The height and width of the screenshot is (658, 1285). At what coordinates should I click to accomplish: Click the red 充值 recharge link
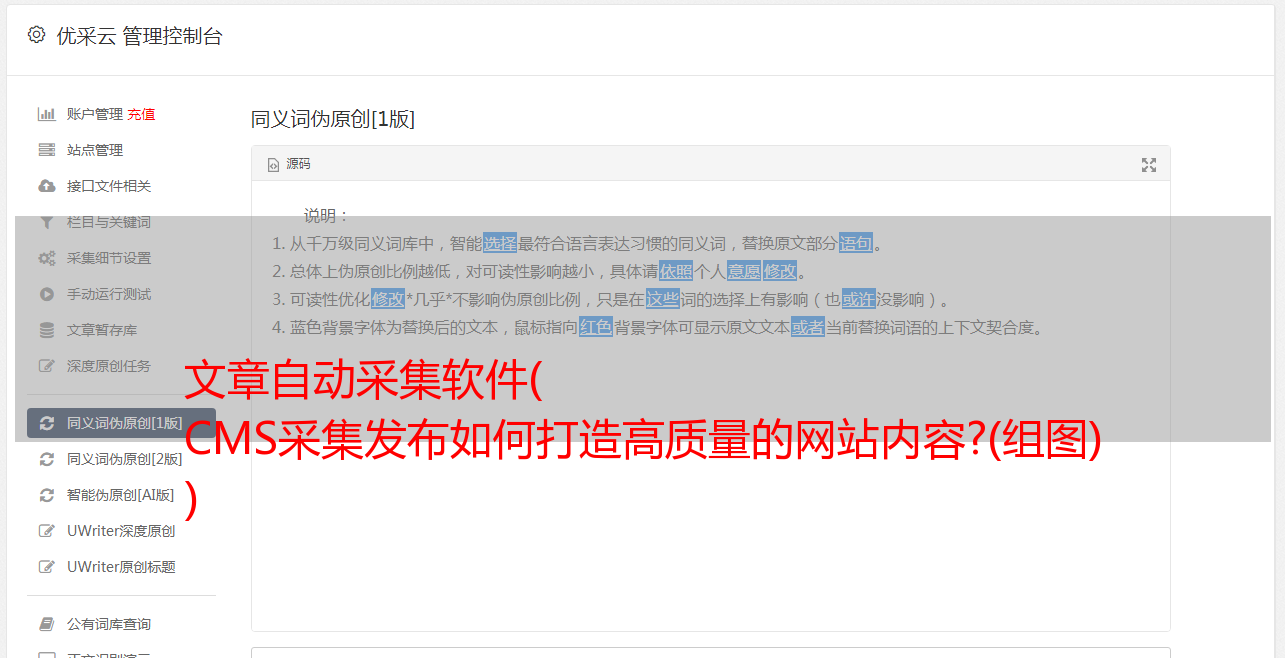coord(141,114)
